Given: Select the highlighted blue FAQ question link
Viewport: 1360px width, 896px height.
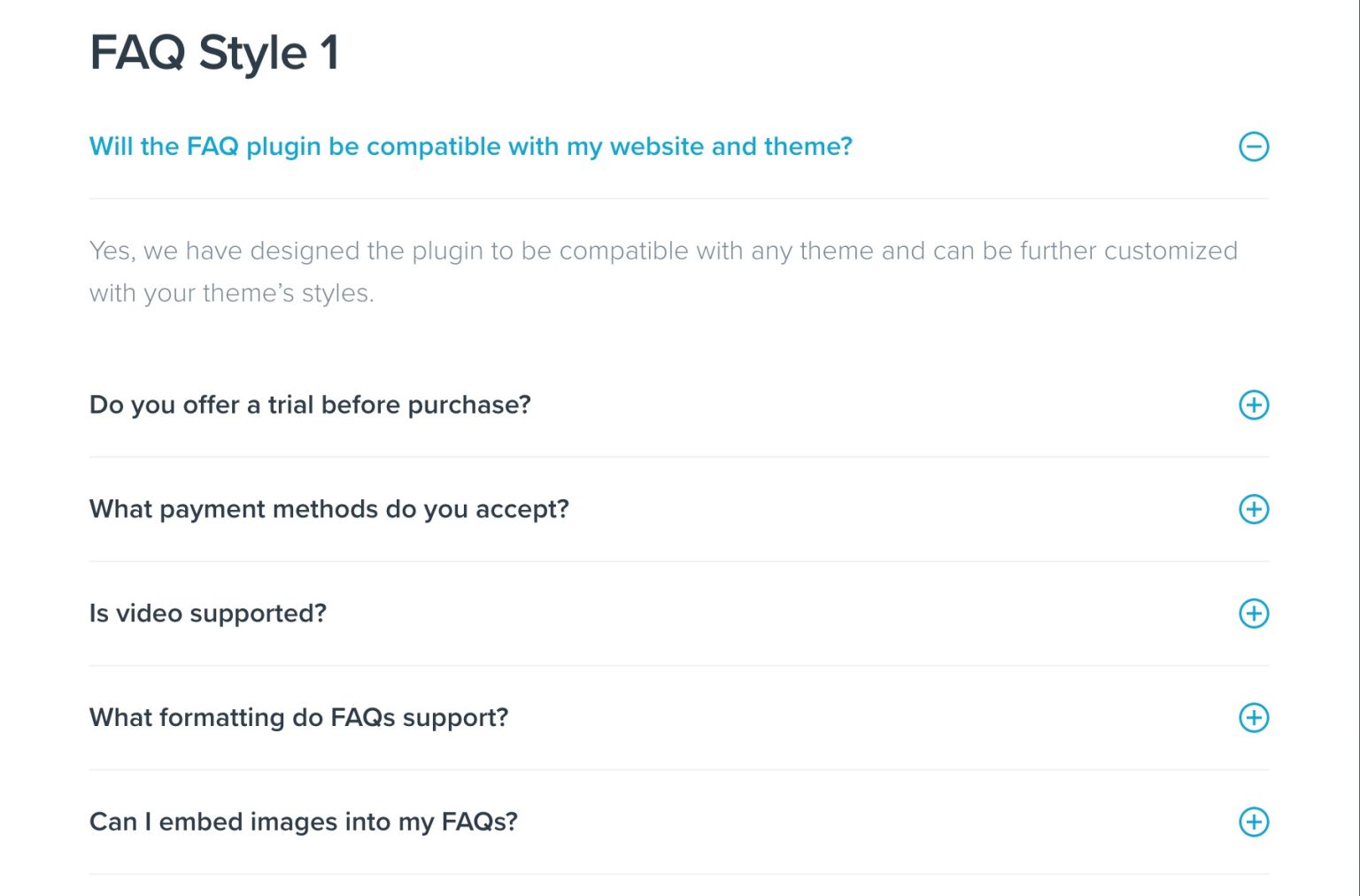Looking at the screenshot, I should (470, 146).
